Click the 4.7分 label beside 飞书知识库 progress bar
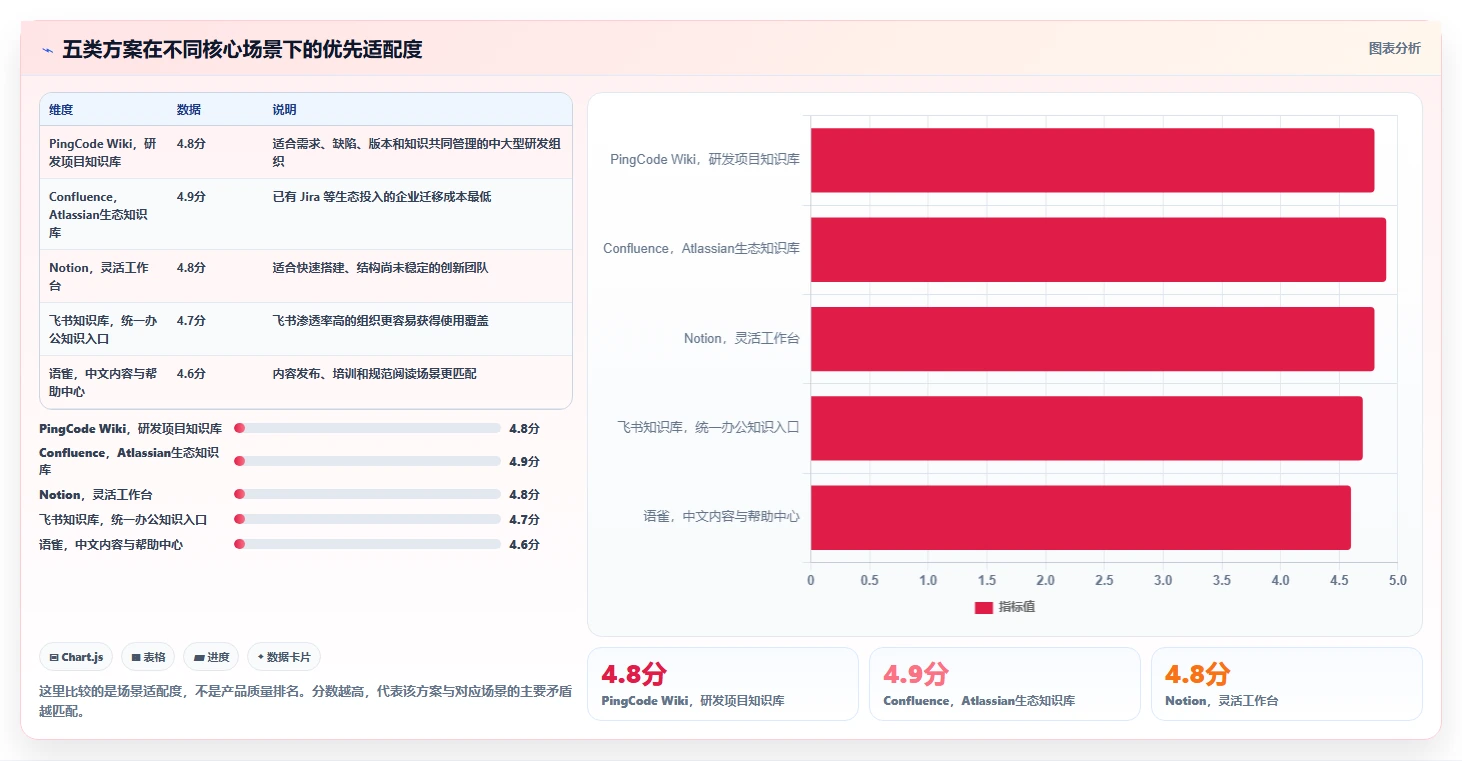The width and height of the screenshot is (1462, 761). coord(524,519)
